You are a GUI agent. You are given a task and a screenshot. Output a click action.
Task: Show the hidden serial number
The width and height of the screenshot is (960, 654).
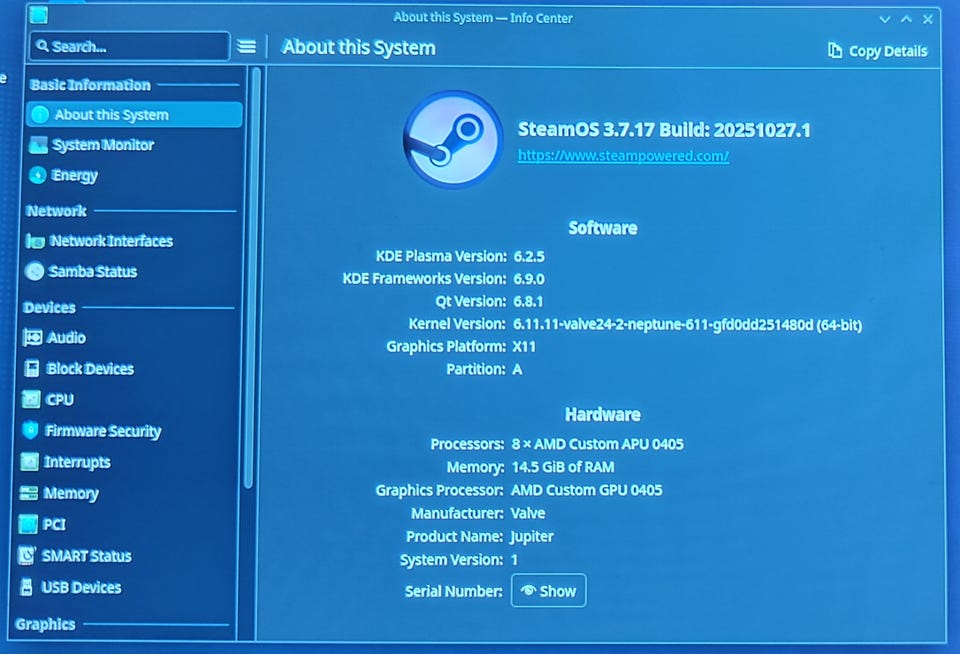pyautogui.click(x=549, y=591)
